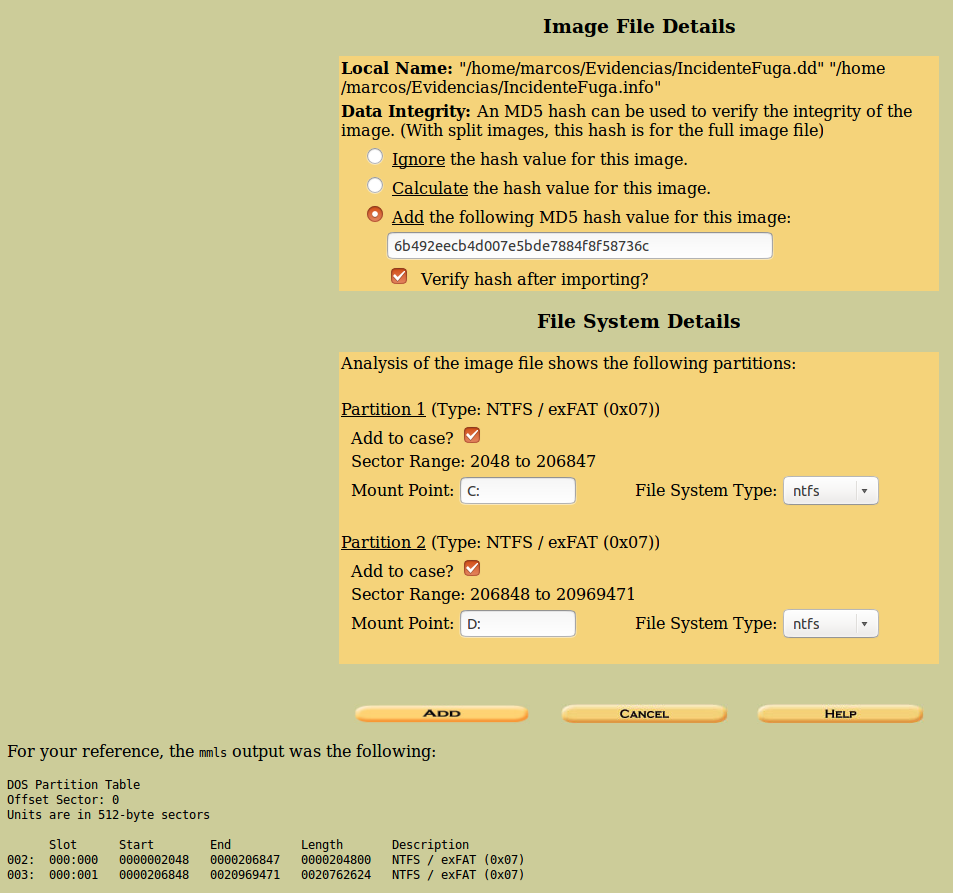Viewport: 953px width, 893px height.
Task: Open Help using the Help button
Action: [840, 714]
